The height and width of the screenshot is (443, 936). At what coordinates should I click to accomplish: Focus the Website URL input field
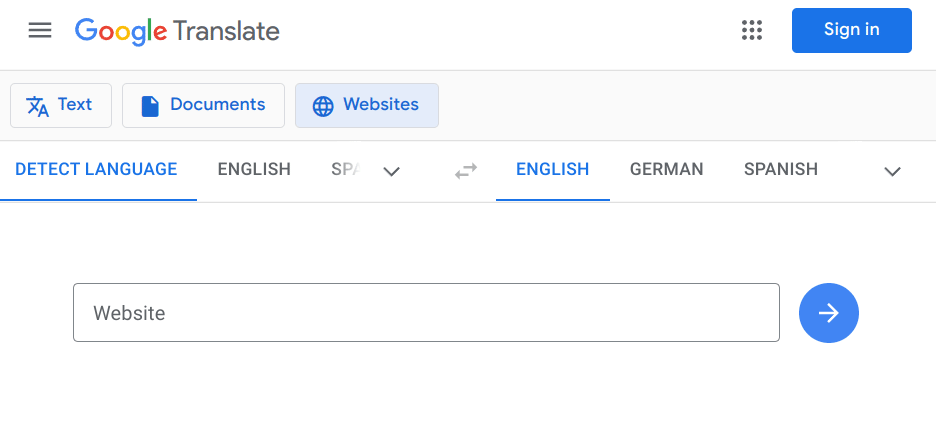point(426,313)
